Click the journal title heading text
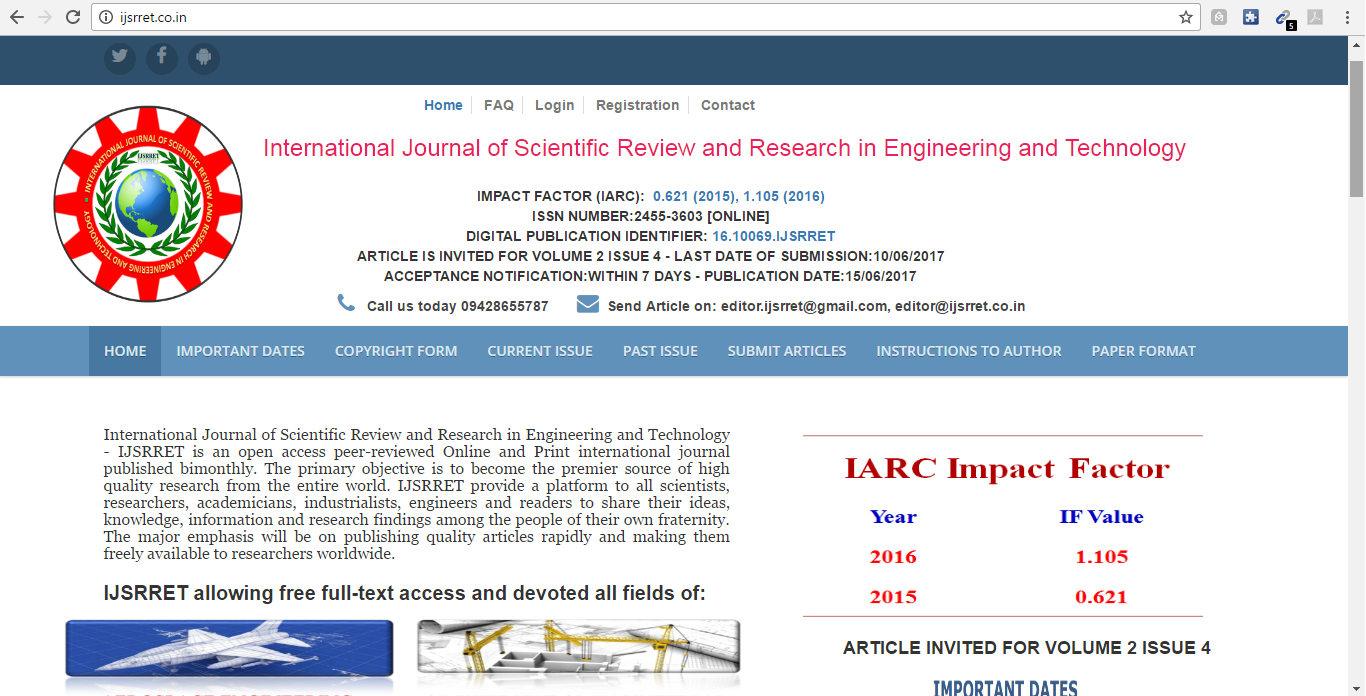Viewport: 1366px width, 696px height. (x=724, y=148)
